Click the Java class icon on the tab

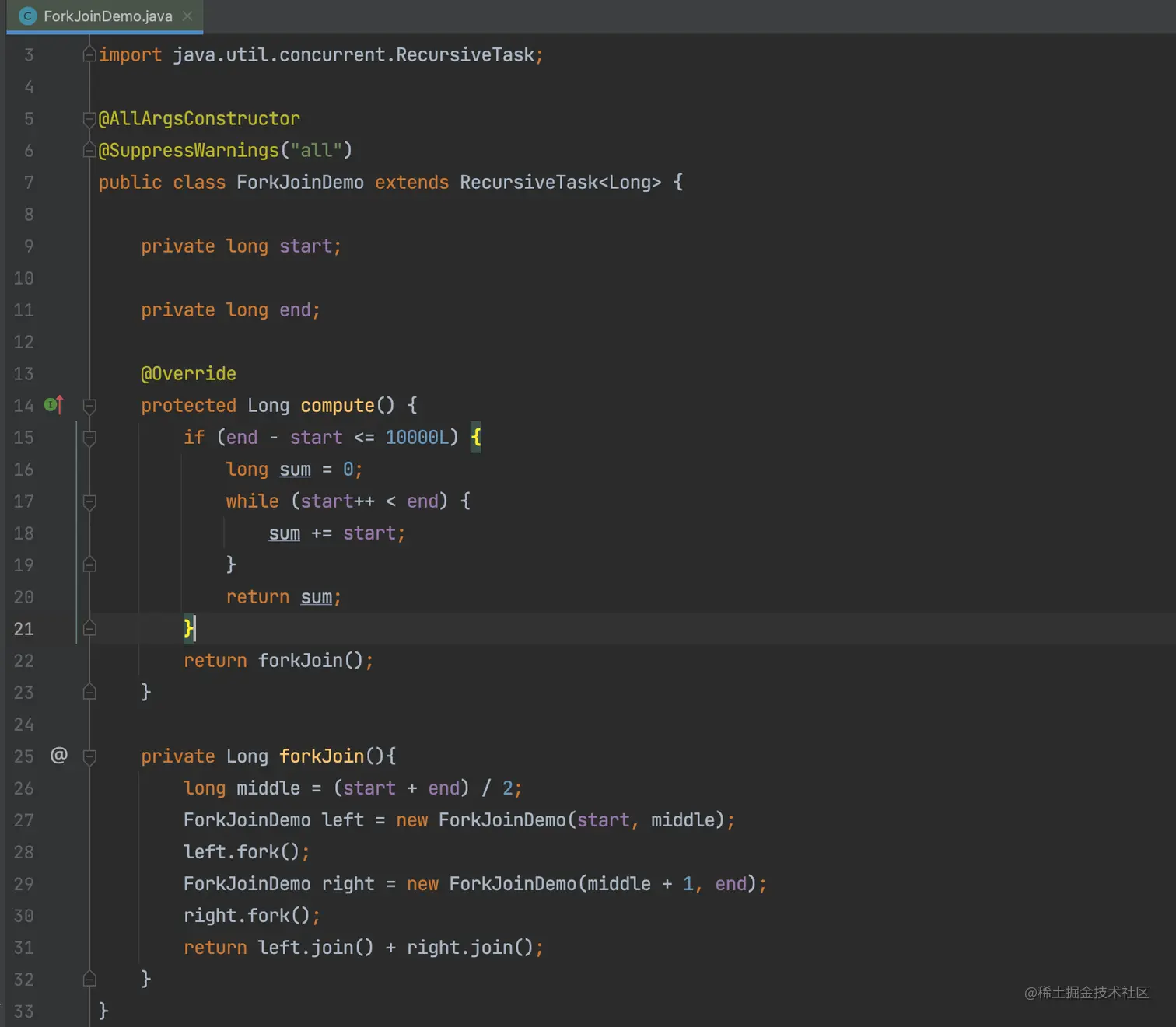(x=27, y=16)
